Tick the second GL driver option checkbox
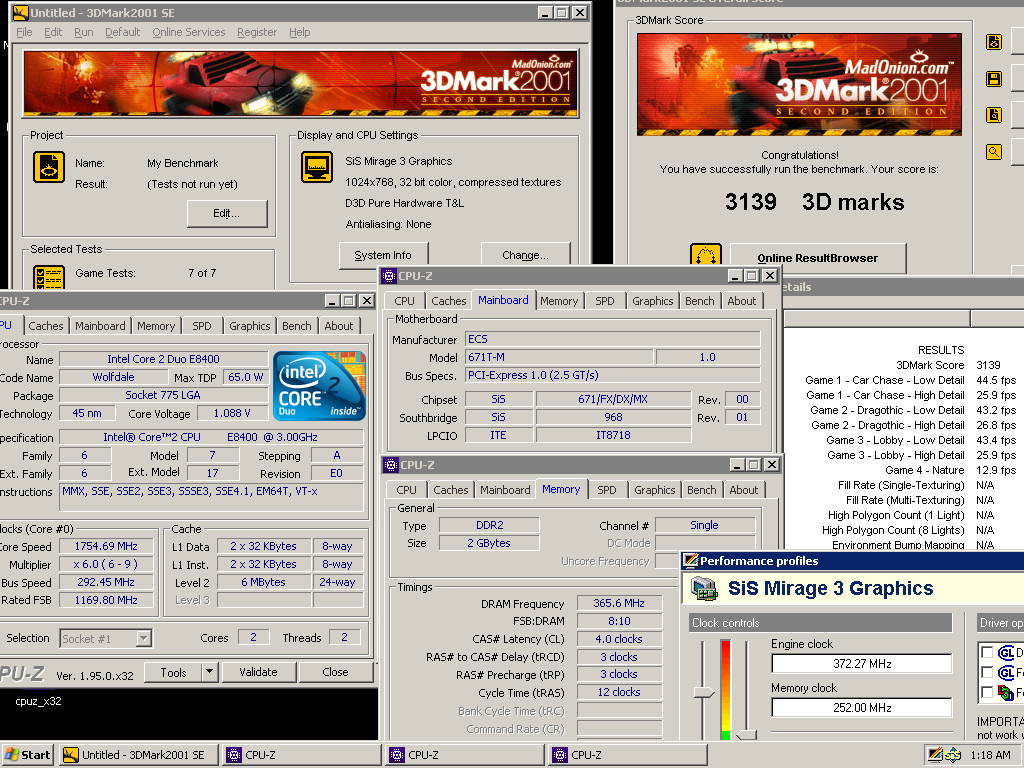This screenshot has height=768, width=1024. pyautogui.click(x=987, y=672)
